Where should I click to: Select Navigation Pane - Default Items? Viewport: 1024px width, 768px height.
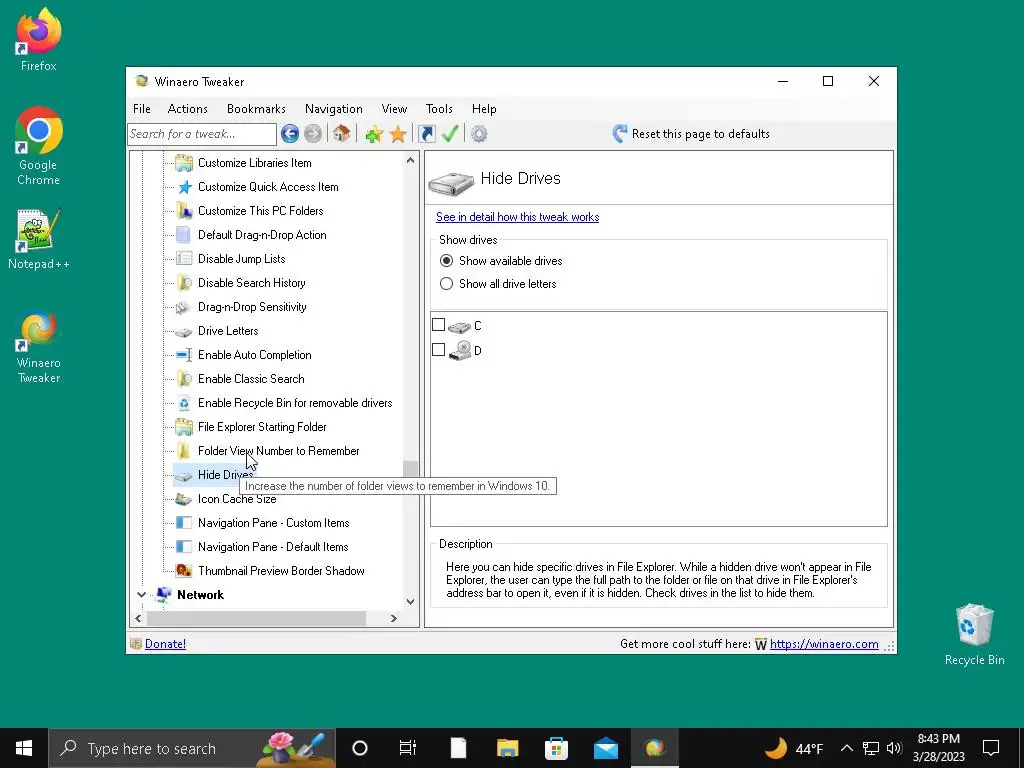pos(273,547)
